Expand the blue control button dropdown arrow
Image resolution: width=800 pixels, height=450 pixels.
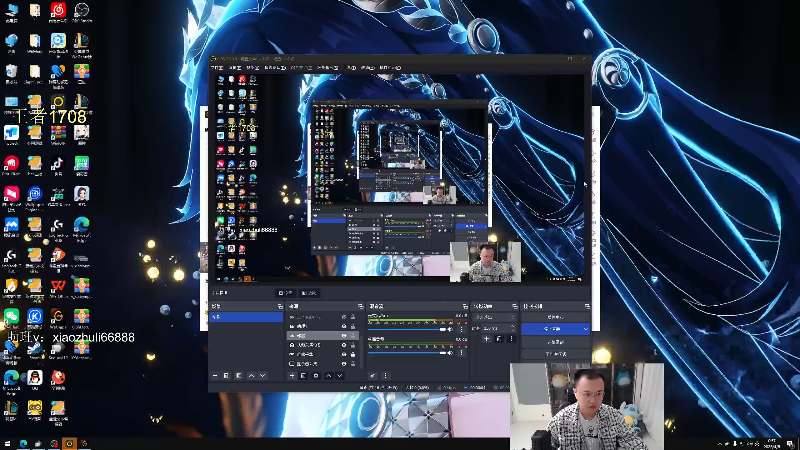[x=586, y=329]
